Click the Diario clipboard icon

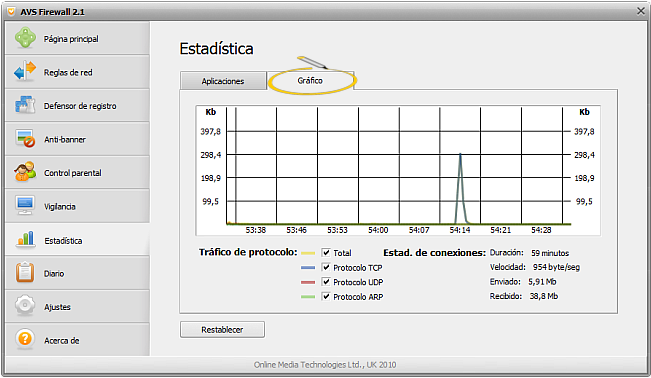pos(25,272)
